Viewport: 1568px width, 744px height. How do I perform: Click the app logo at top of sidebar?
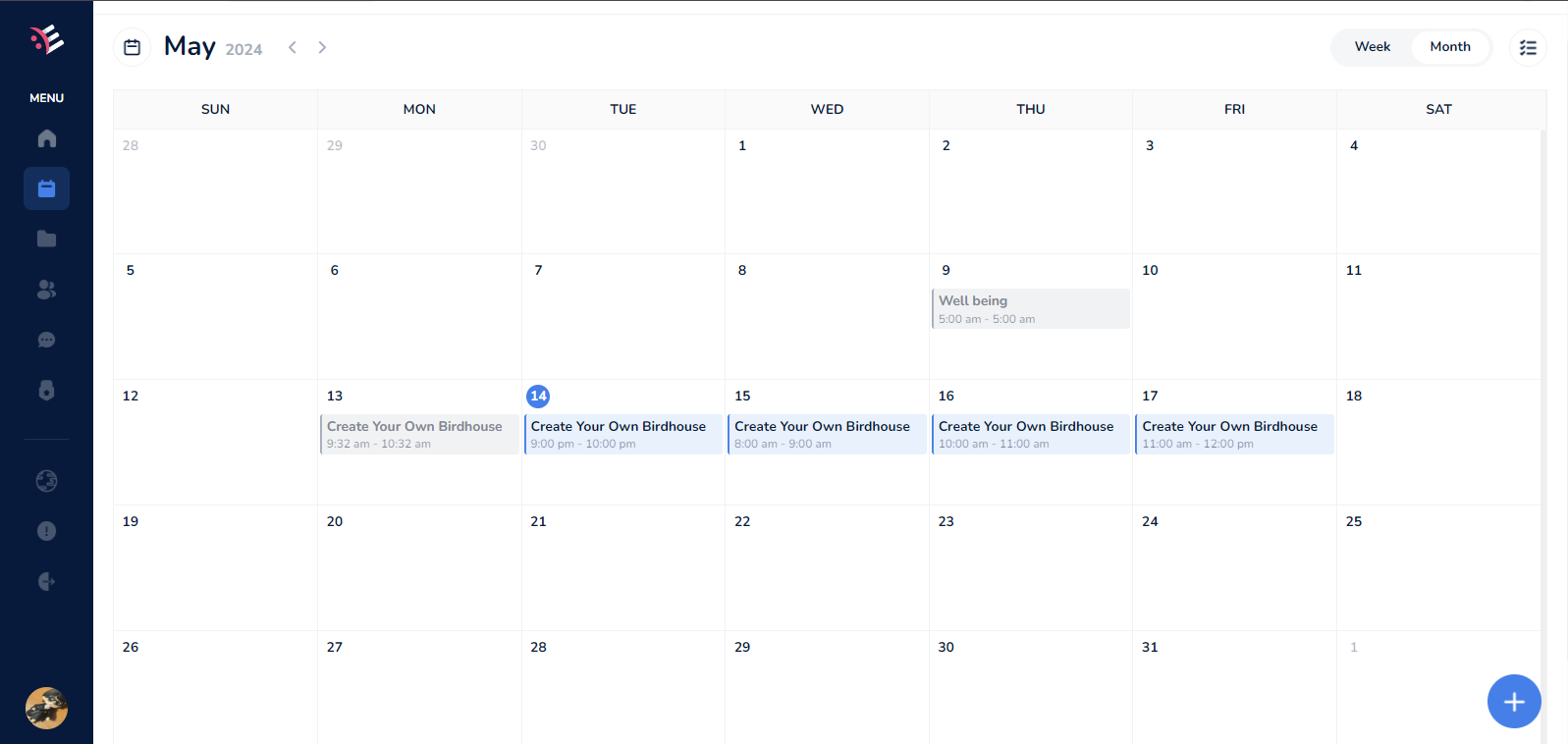[46, 39]
